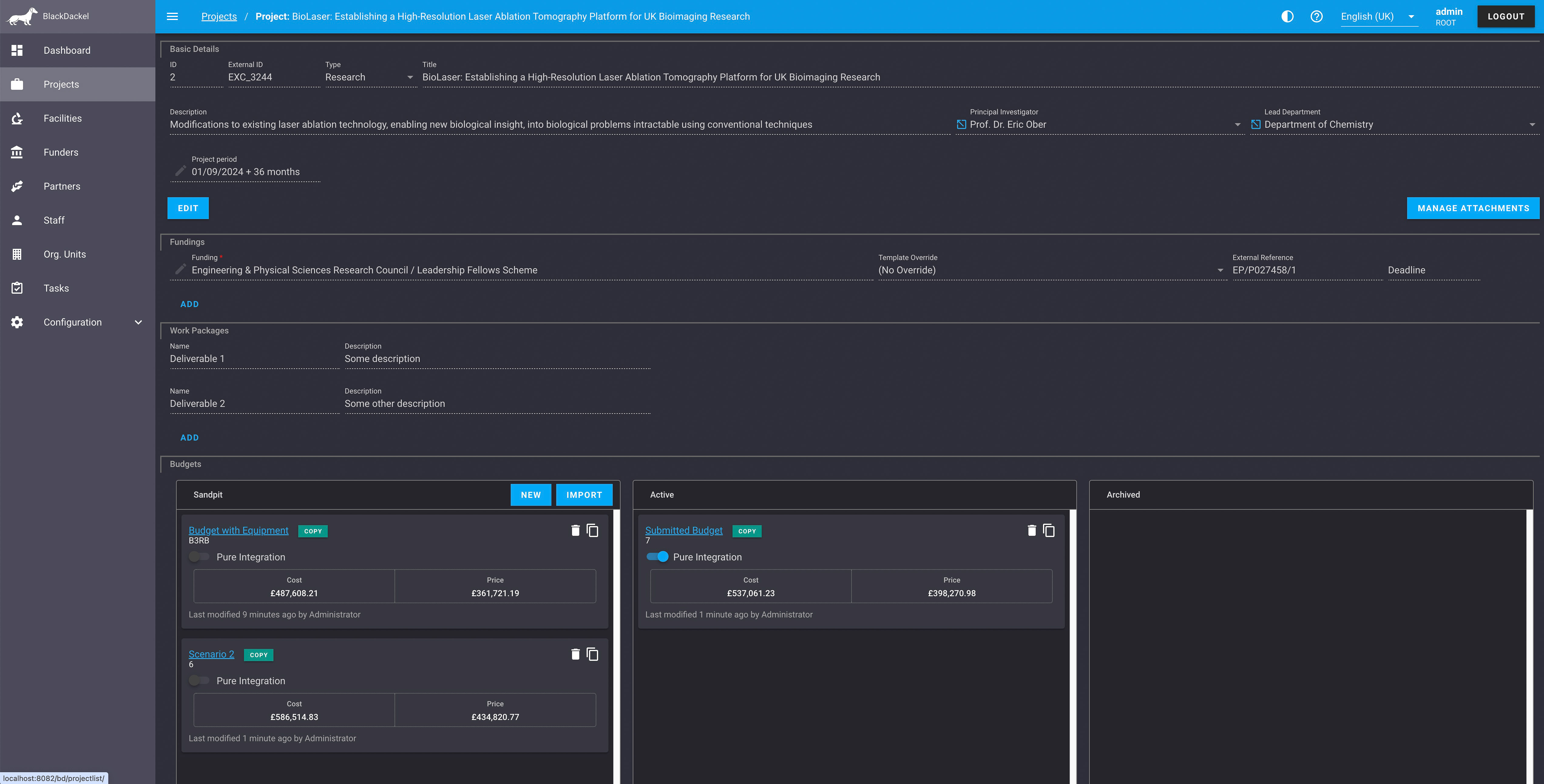Disable Pure Integration on Submitted Budget
Viewport: 1544px width, 784px height.
pos(657,557)
